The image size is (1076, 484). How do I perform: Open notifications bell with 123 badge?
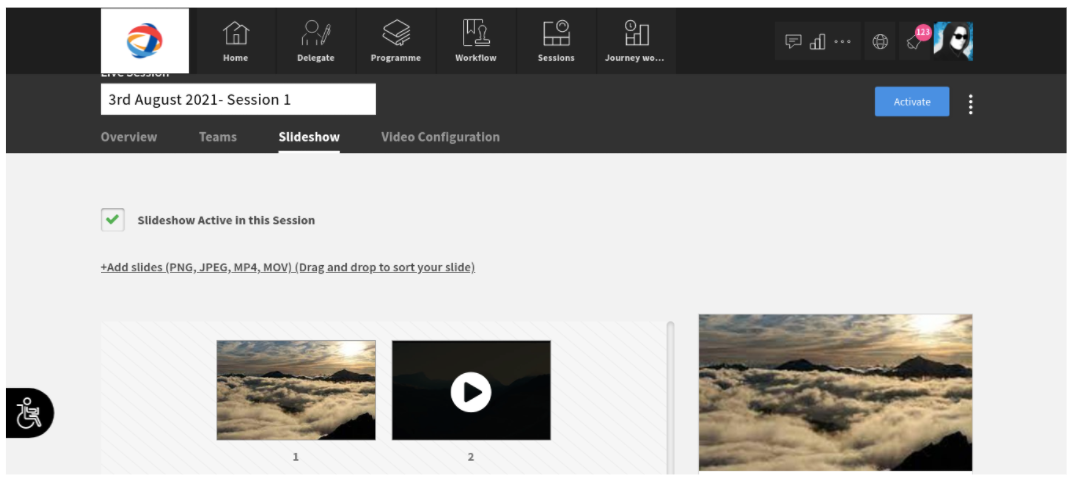915,42
